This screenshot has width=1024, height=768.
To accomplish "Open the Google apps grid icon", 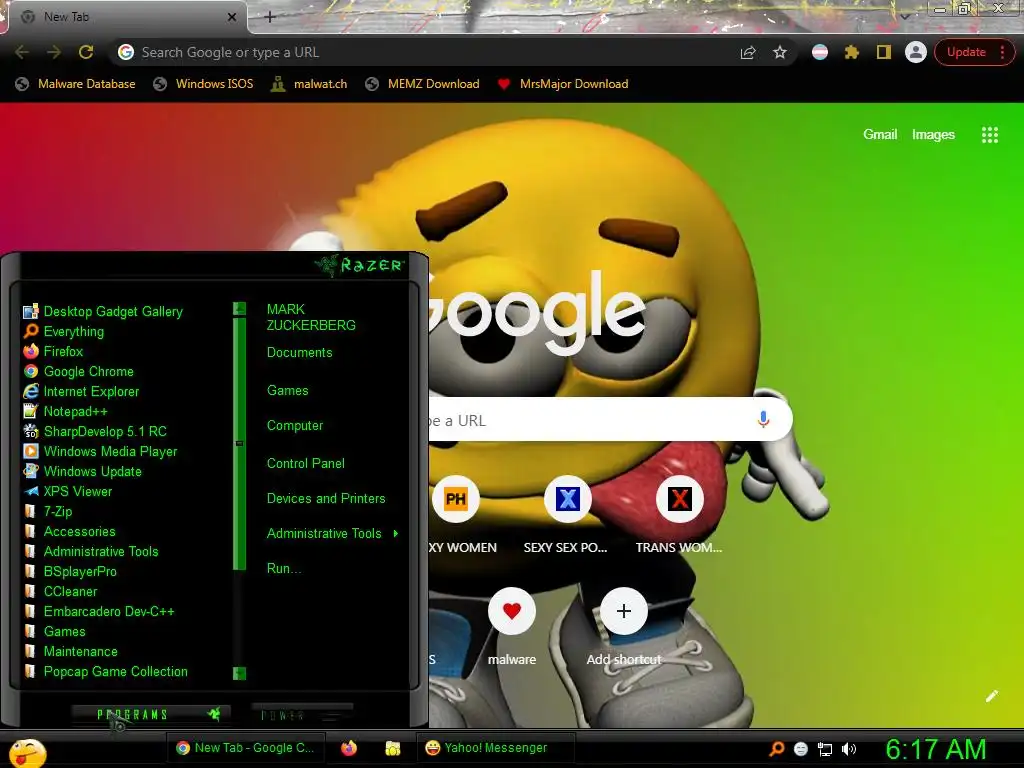I will pos(989,135).
